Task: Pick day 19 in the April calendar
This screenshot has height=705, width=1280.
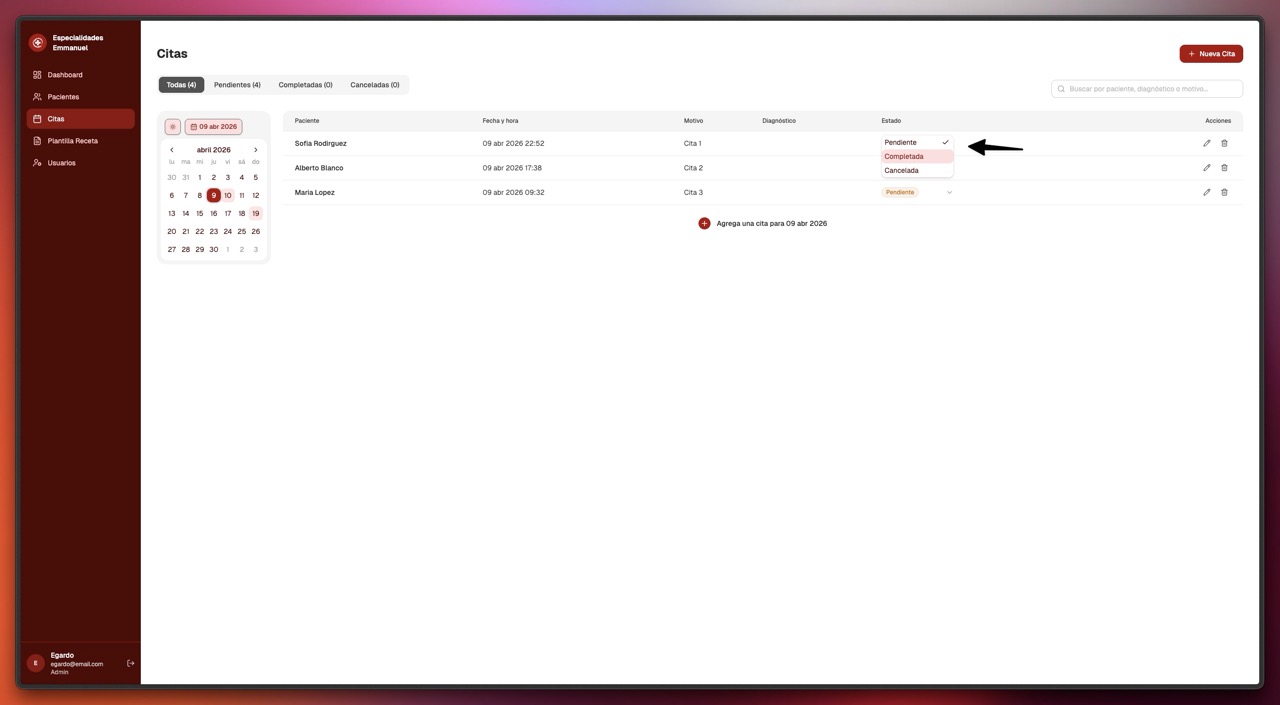Action: [x=255, y=213]
